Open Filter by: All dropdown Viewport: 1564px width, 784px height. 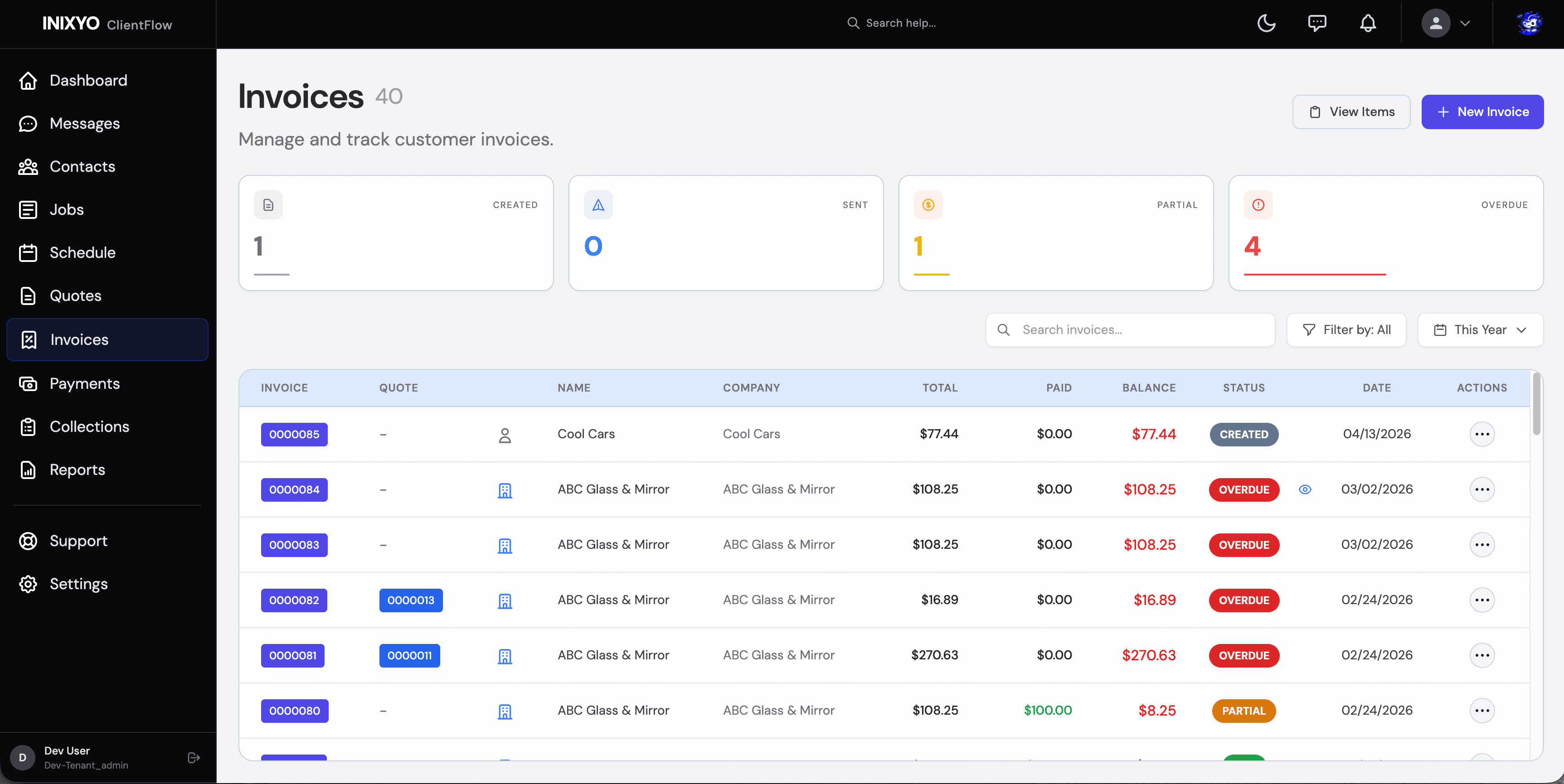[x=1346, y=329]
